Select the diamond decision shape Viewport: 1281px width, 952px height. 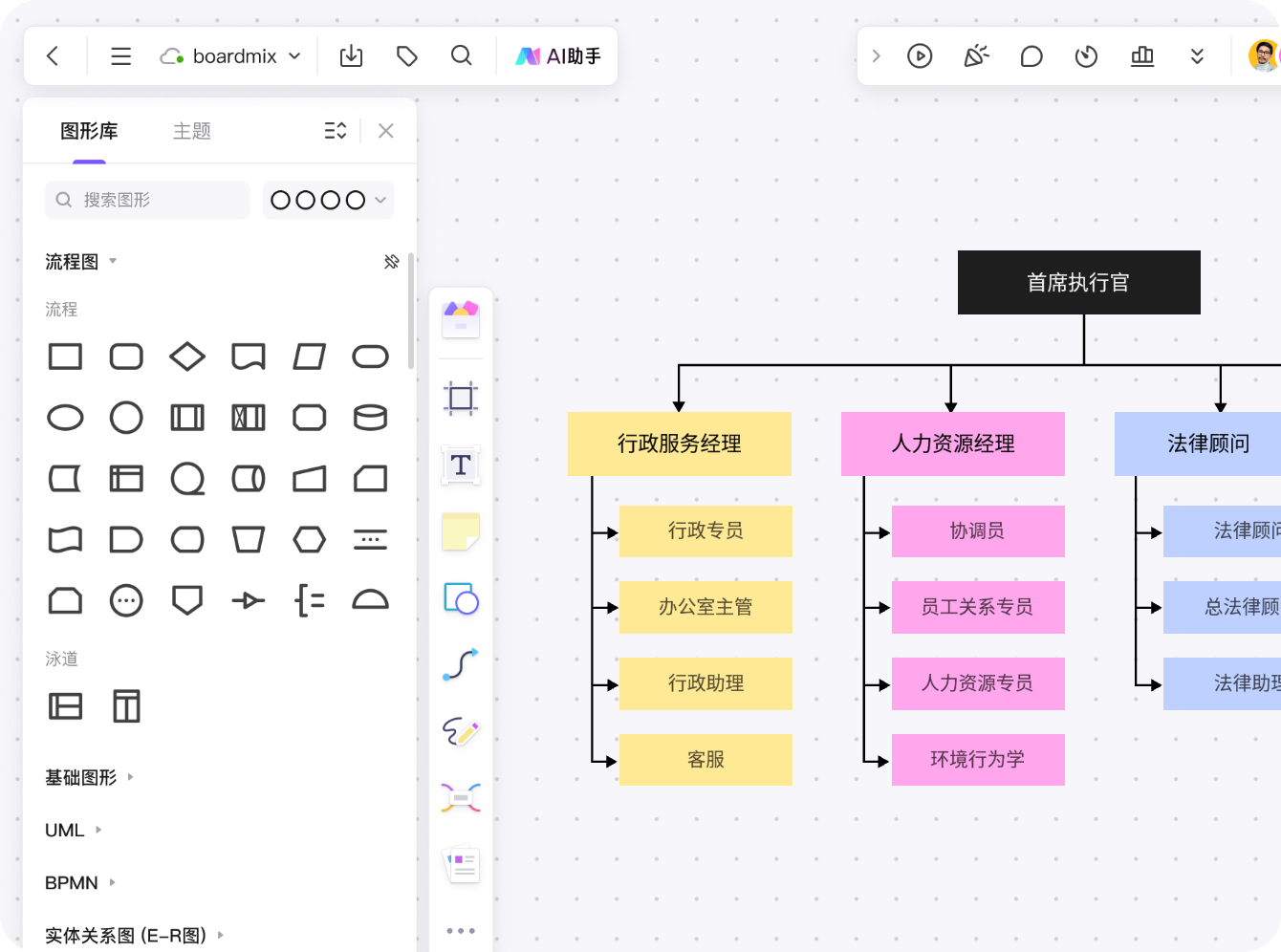coord(187,357)
